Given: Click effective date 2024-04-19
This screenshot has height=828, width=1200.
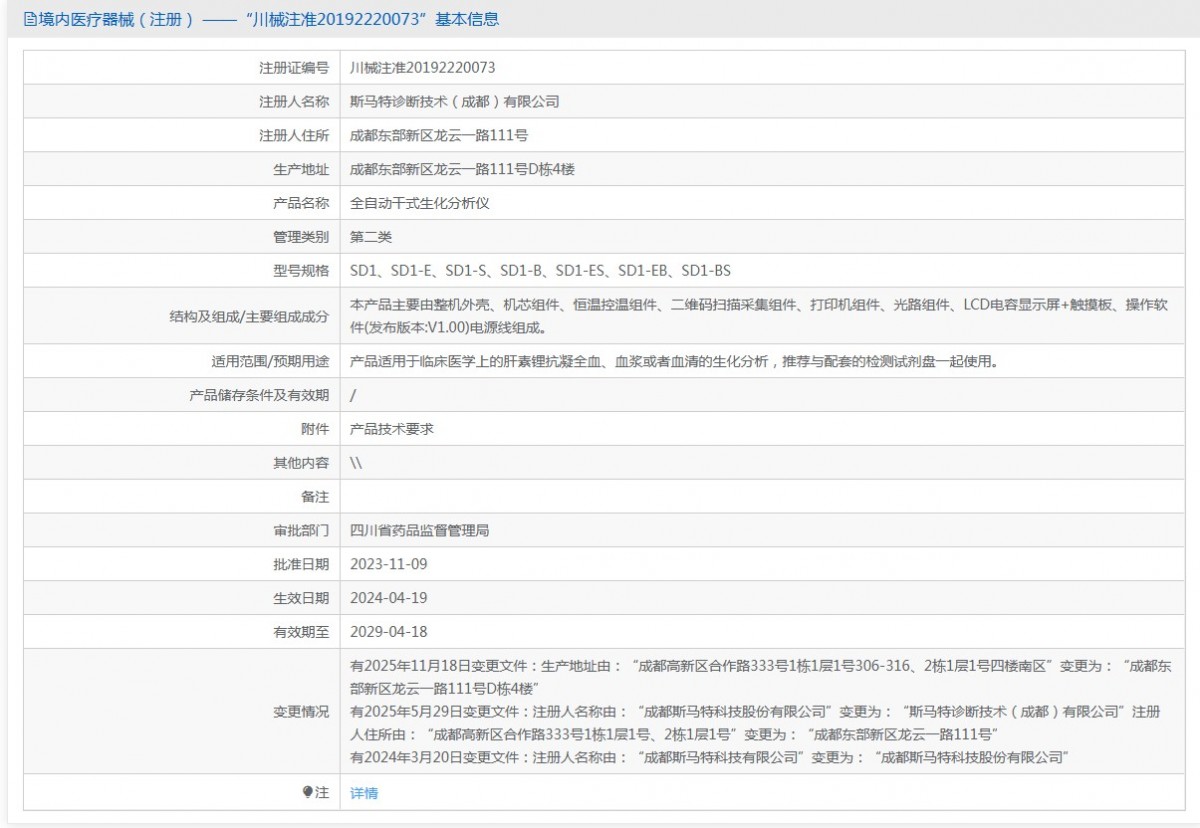Looking at the screenshot, I should tap(389, 598).
